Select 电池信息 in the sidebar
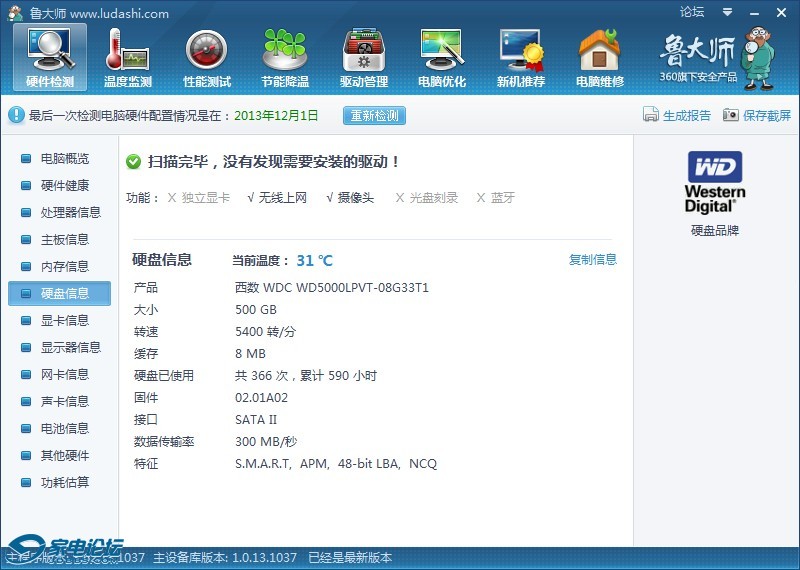This screenshot has height=570, width=800. [59, 429]
